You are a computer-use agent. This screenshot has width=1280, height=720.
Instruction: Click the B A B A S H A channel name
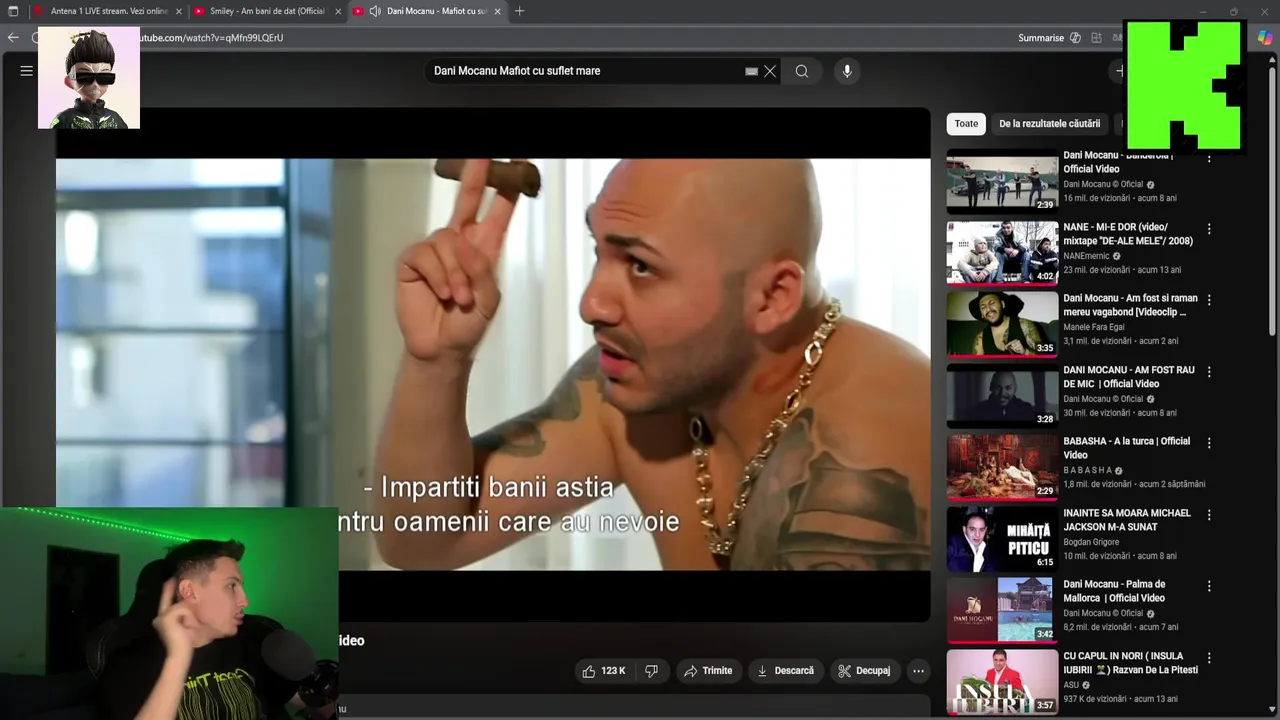(x=1088, y=470)
